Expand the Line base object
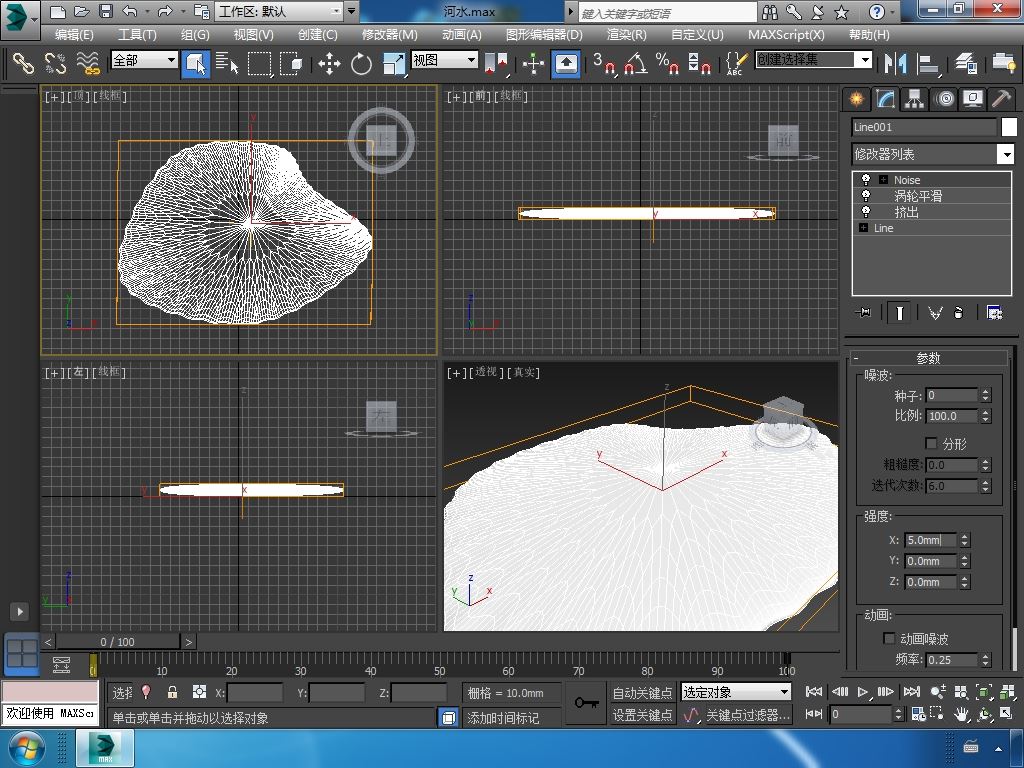1024x768 pixels. [x=863, y=228]
